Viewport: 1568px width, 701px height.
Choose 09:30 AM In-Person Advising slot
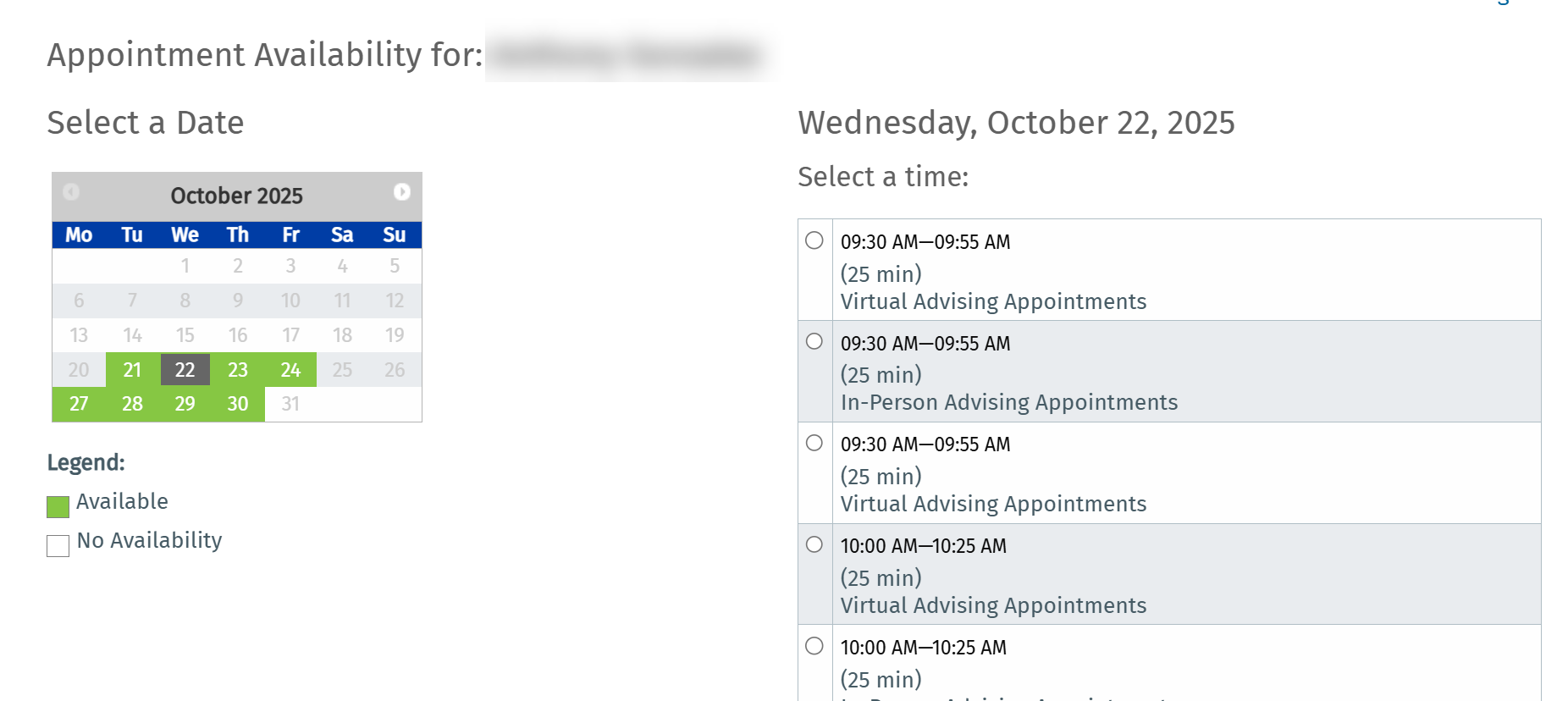pyautogui.click(x=814, y=341)
